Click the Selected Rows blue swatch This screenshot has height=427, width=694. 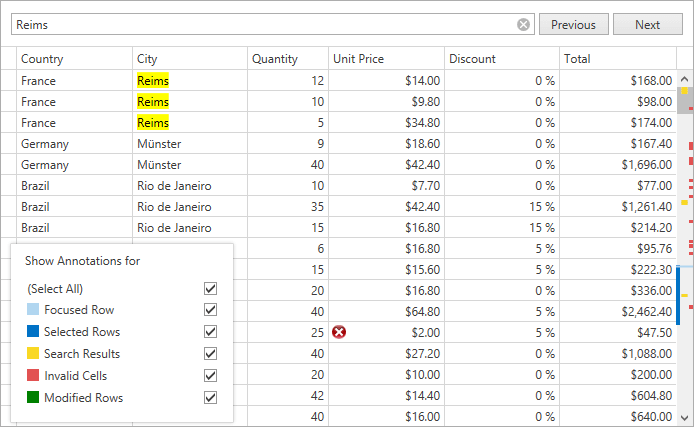33,332
